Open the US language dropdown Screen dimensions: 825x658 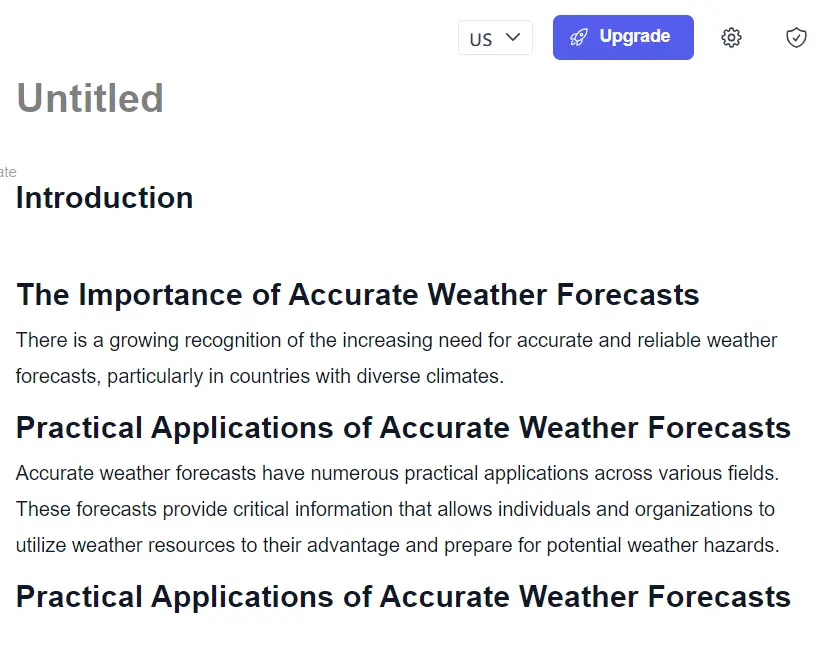tap(495, 38)
